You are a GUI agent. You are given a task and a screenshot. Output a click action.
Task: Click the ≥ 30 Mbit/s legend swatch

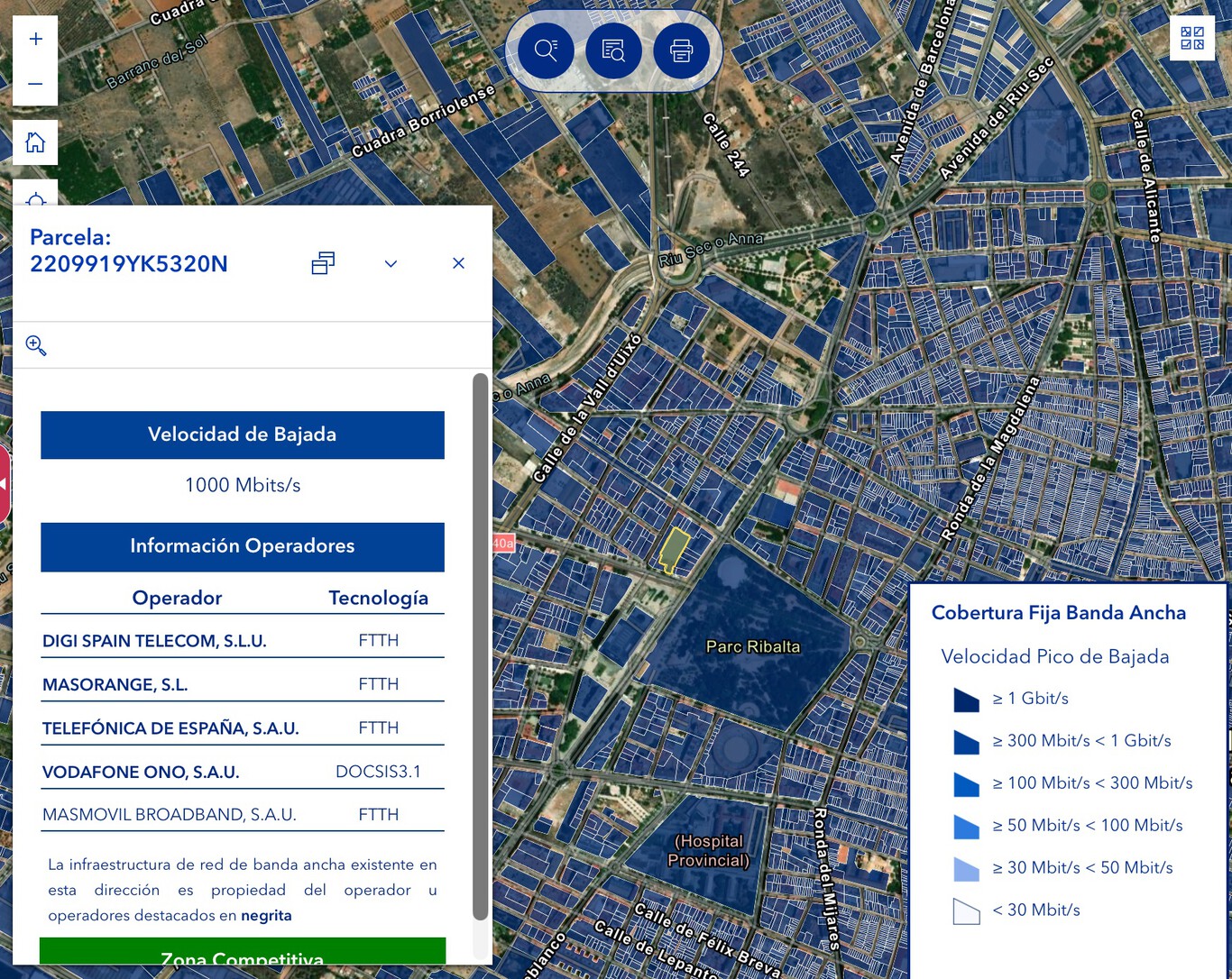pos(966,869)
